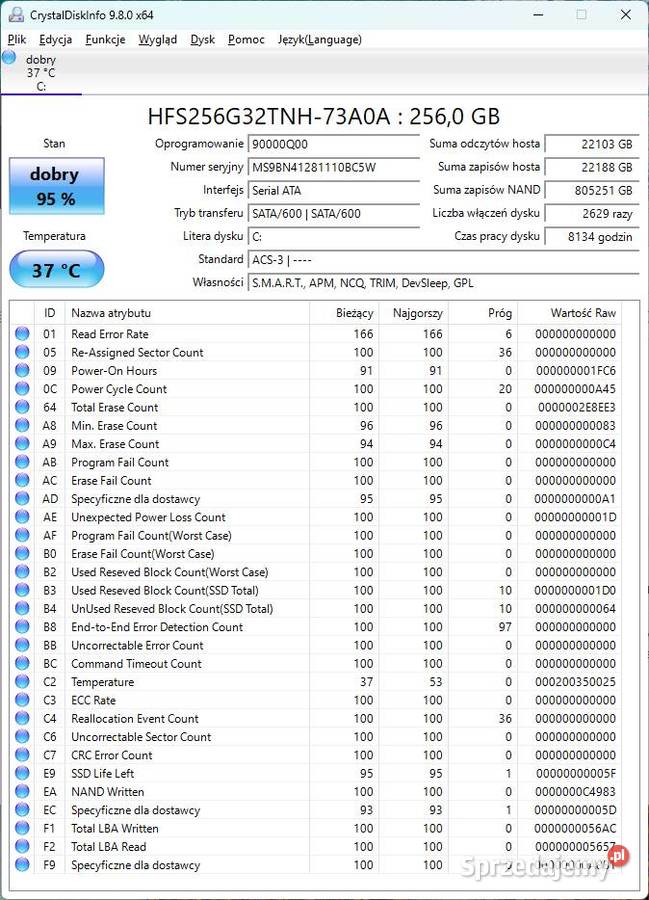Click the Nazwa atrybutu column header
The height and width of the screenshot is (900, 649).
(x=187, y=313)
